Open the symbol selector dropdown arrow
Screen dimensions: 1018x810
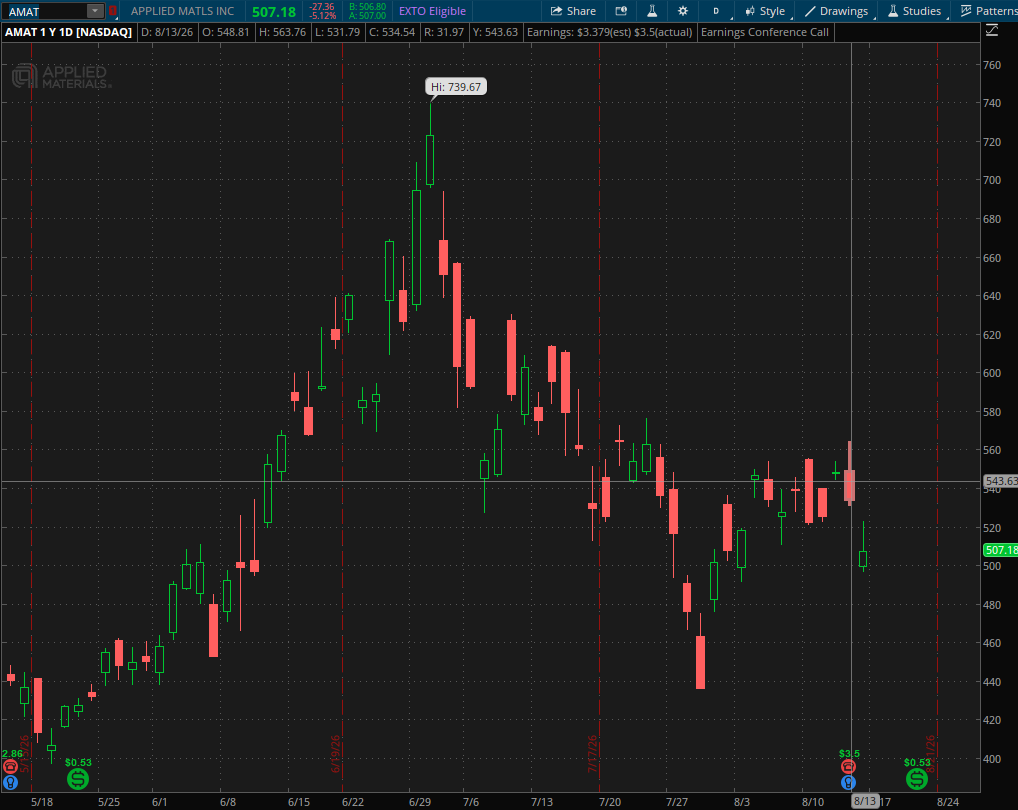(95, 11)
